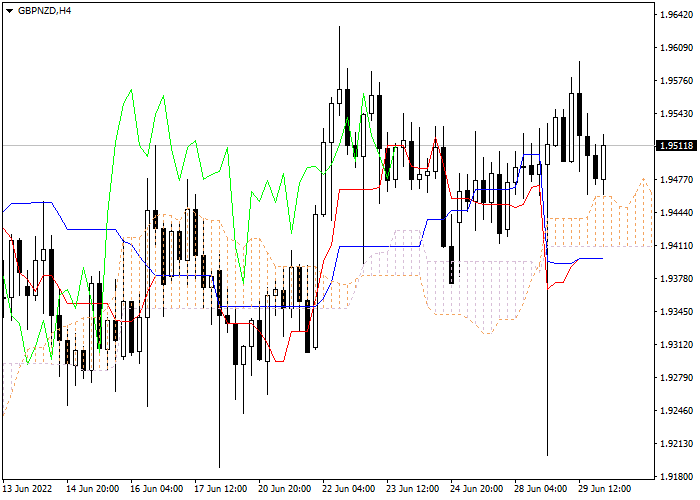This screenshot has width=700, height=500.
Task: Click price scale value 1.91800
Action: [x=676, y=477]
